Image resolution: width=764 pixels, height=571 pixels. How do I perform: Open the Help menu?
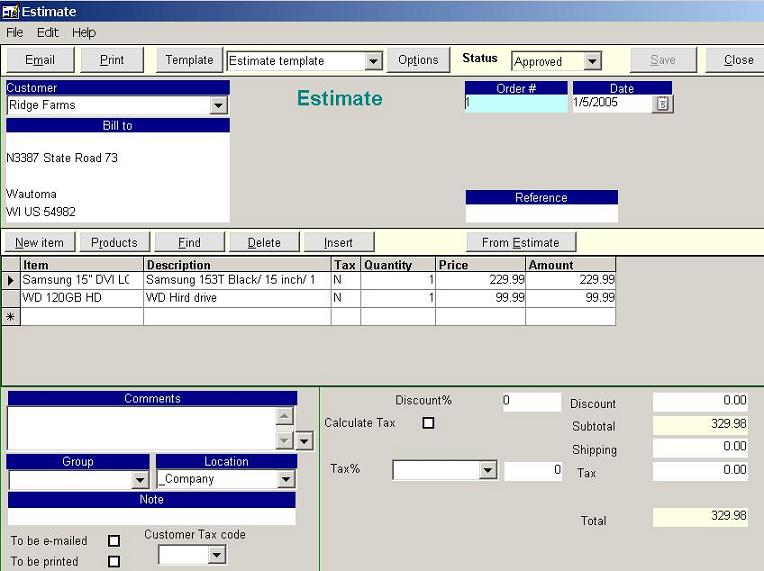coord(83,33)
